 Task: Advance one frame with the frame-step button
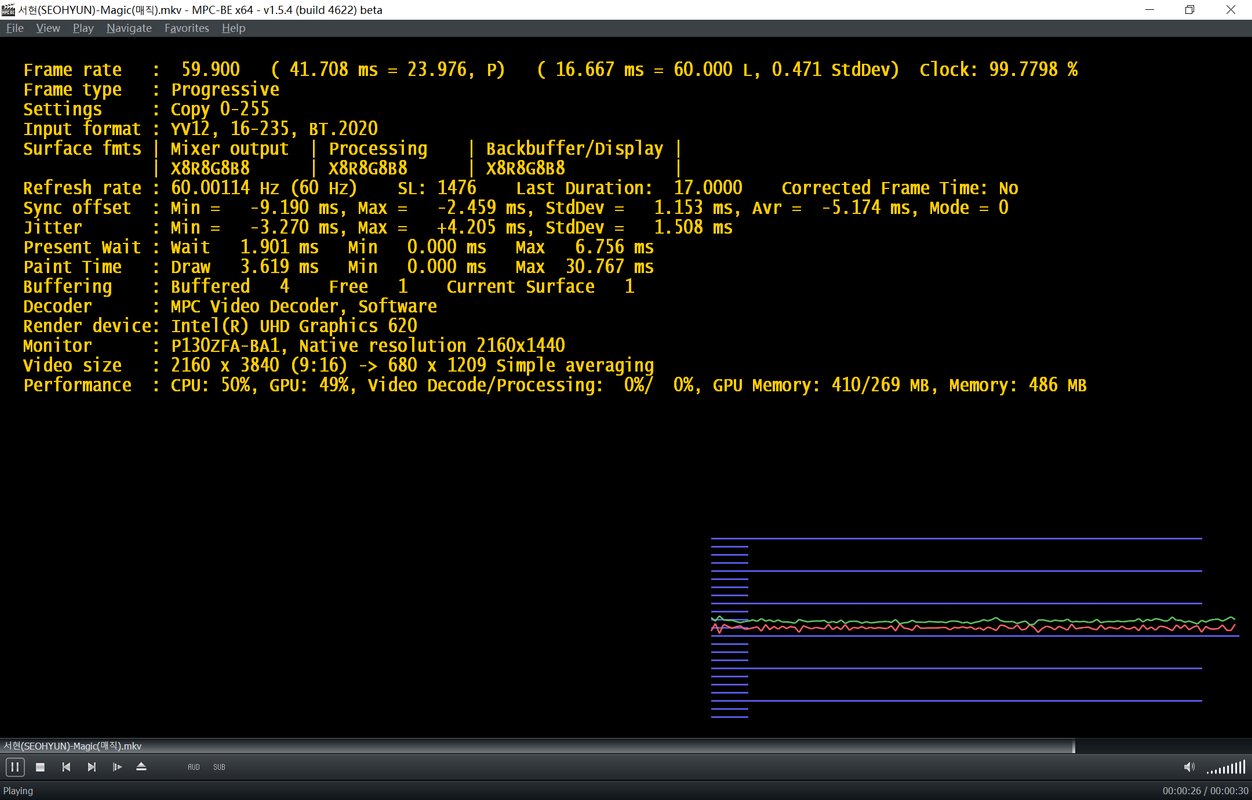pos(117,767)
